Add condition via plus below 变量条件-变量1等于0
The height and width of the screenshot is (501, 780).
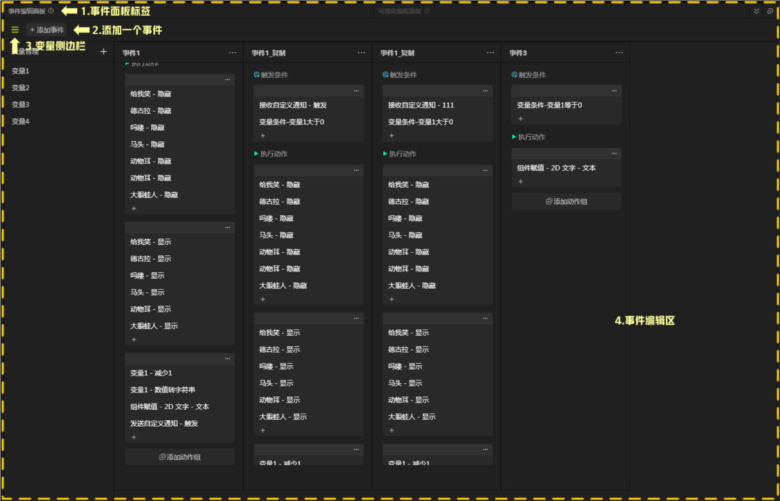pyautogui.click(x=520, y=119)
